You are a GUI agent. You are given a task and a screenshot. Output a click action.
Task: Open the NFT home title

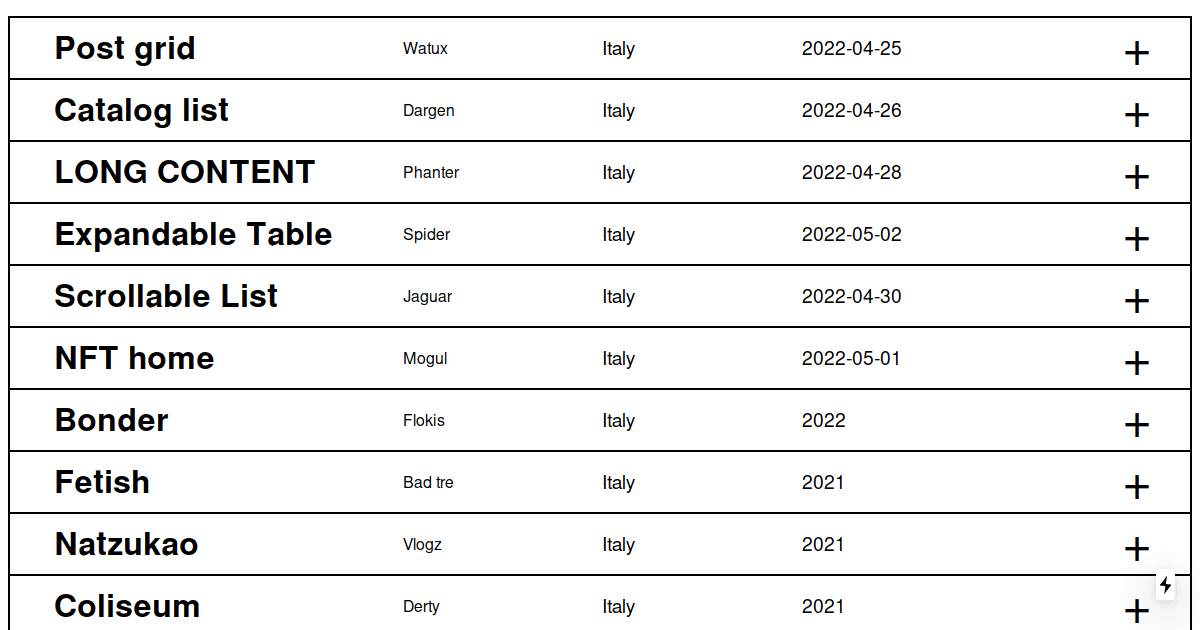coord(134,358)
